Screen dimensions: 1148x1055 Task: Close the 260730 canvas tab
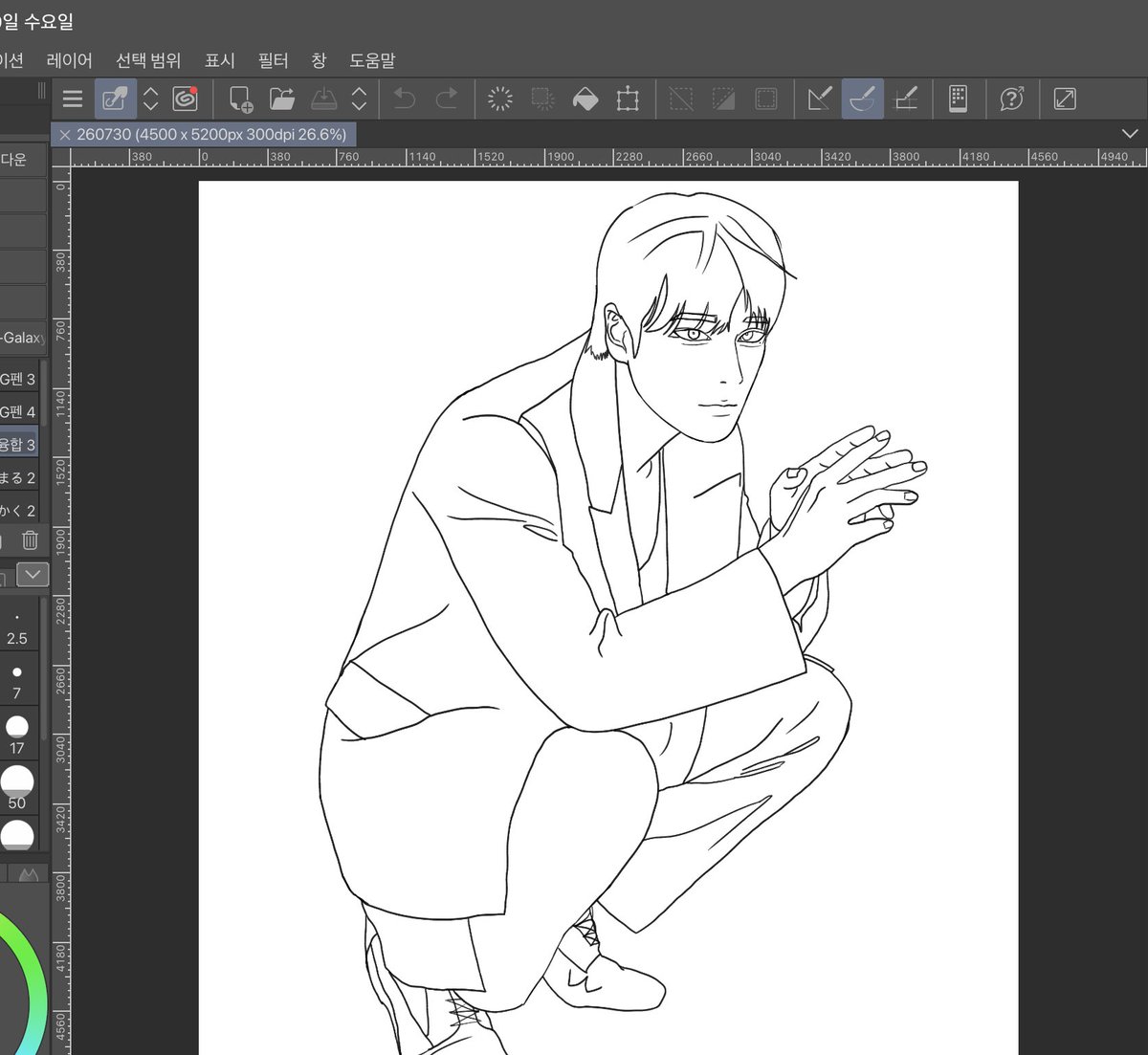(x=65, y=135)
